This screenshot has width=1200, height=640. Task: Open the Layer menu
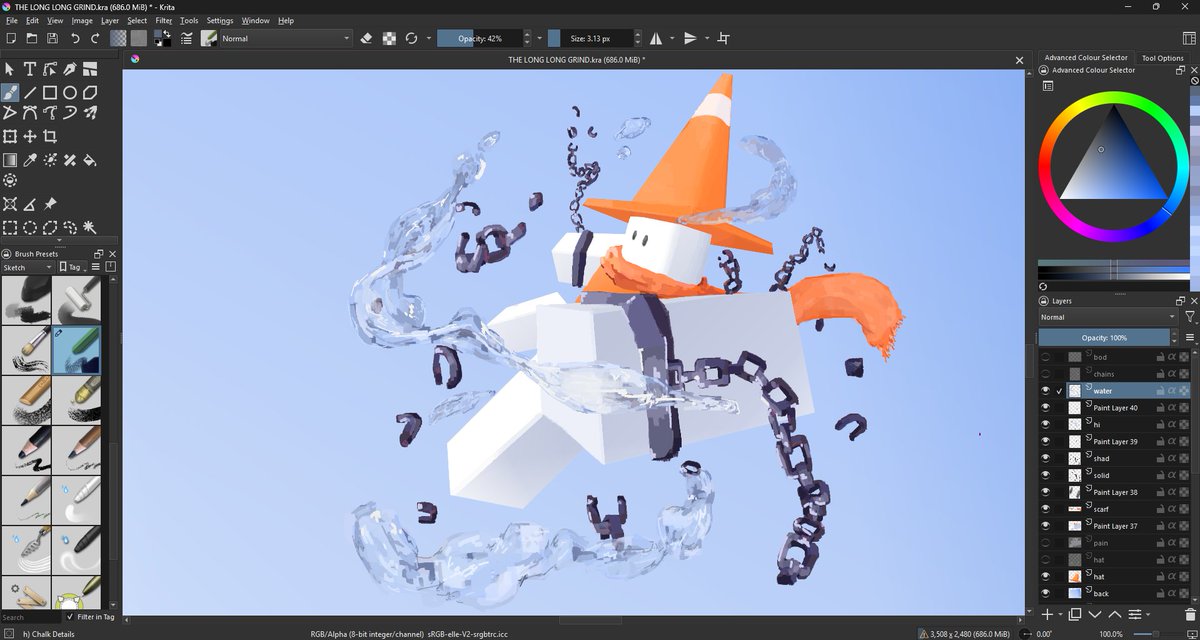tap(110, 20)
